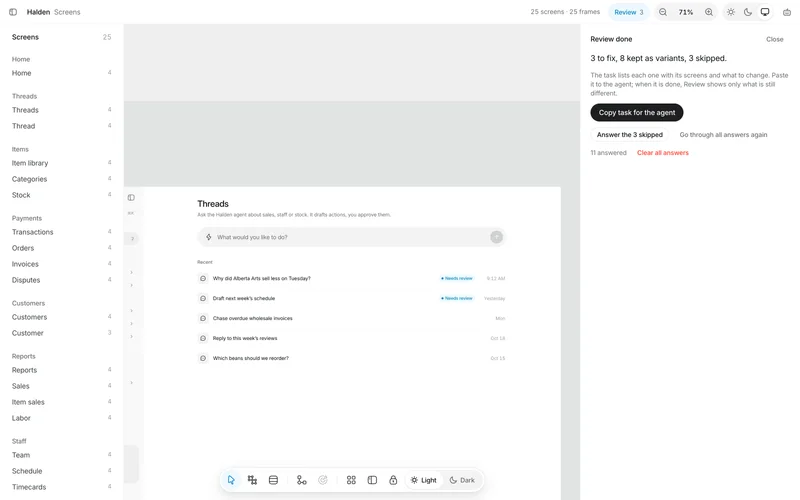Select the system theme monitor icon
800x500 pixels.
click(x=765, y=12)
